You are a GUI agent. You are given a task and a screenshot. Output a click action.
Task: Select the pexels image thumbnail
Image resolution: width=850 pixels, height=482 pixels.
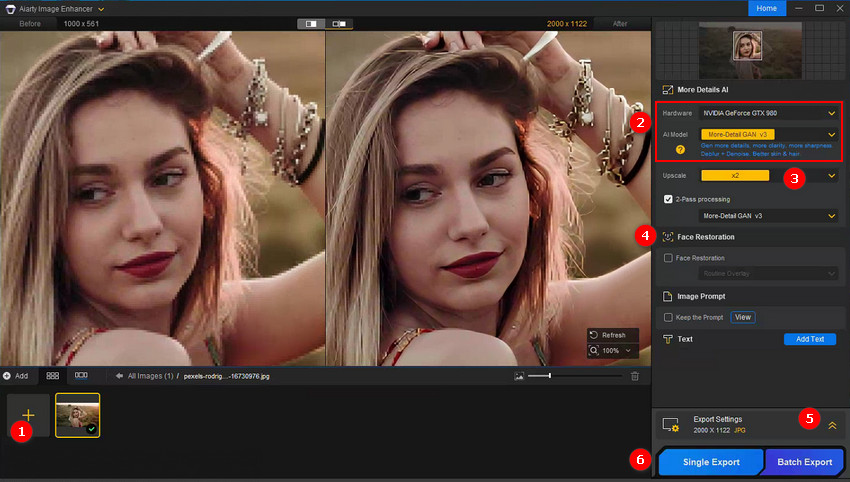77,414
